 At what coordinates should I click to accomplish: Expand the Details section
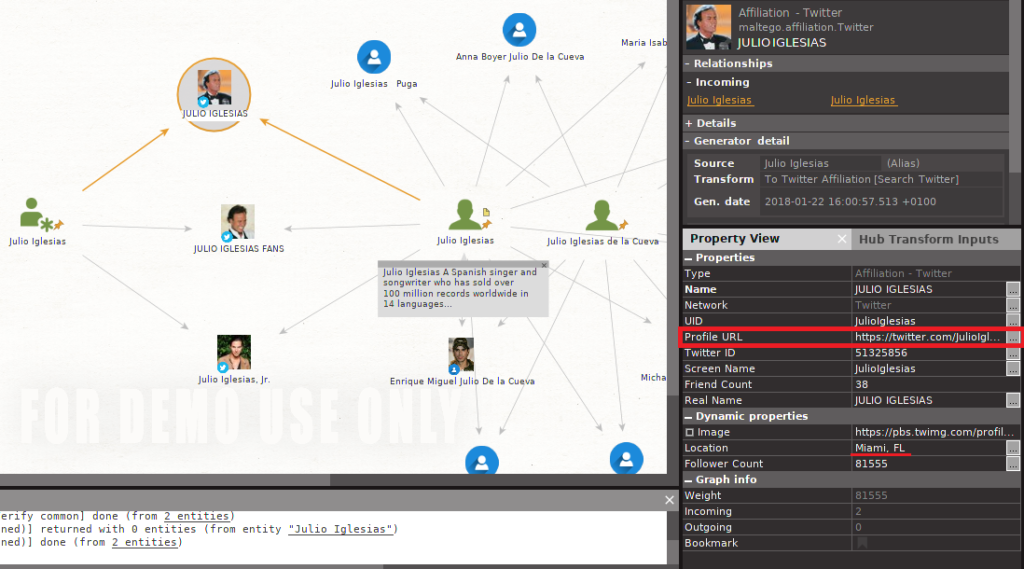click(x=688, y=123)
